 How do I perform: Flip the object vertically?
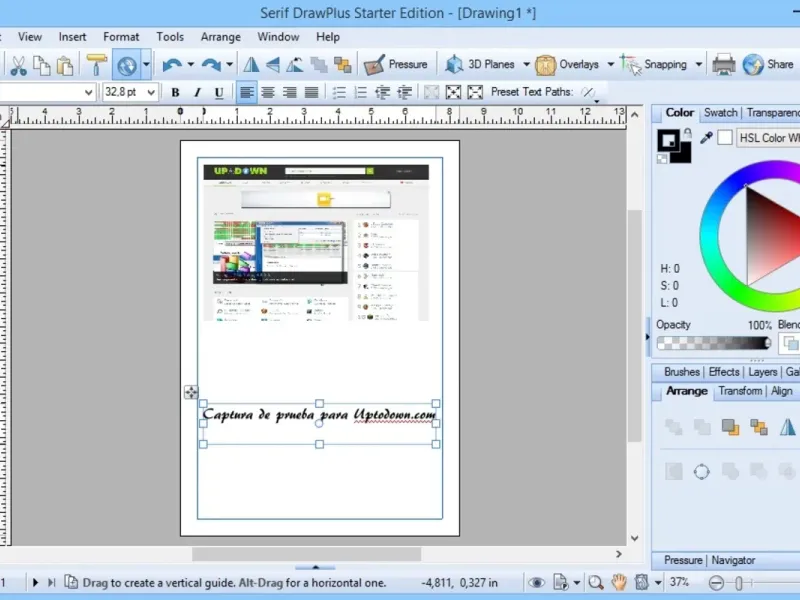[272, 65]
